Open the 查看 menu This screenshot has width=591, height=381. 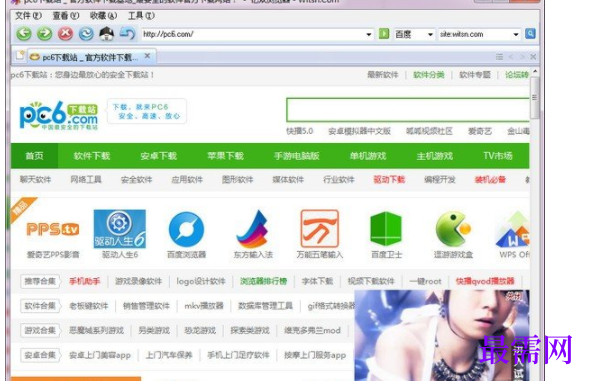[66, 16]
